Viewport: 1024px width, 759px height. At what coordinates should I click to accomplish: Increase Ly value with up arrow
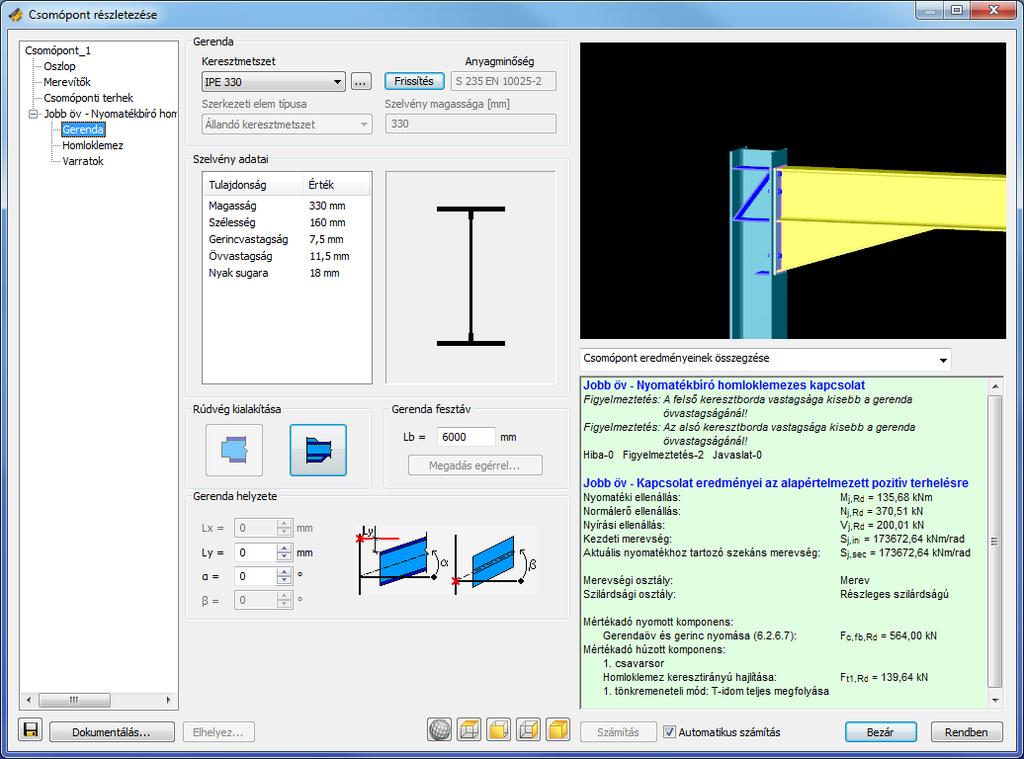coord(284,548)
